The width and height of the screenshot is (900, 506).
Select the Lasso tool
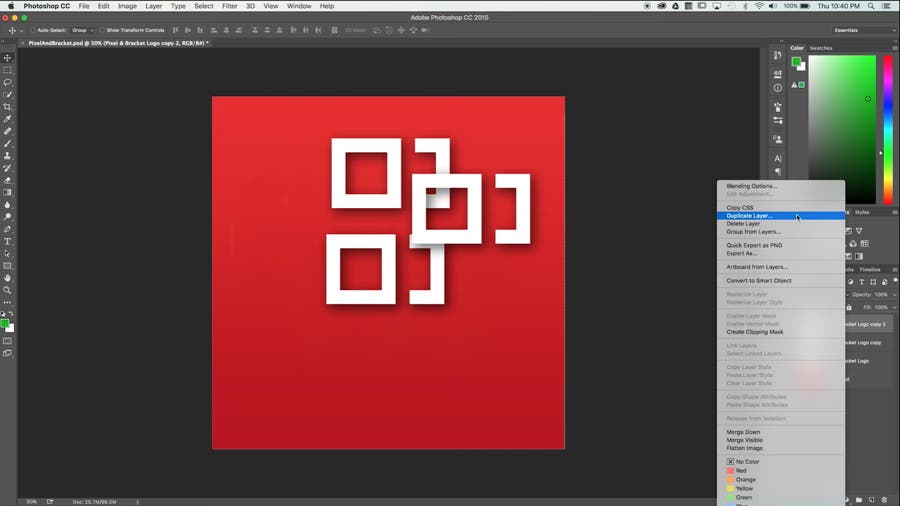7,83
